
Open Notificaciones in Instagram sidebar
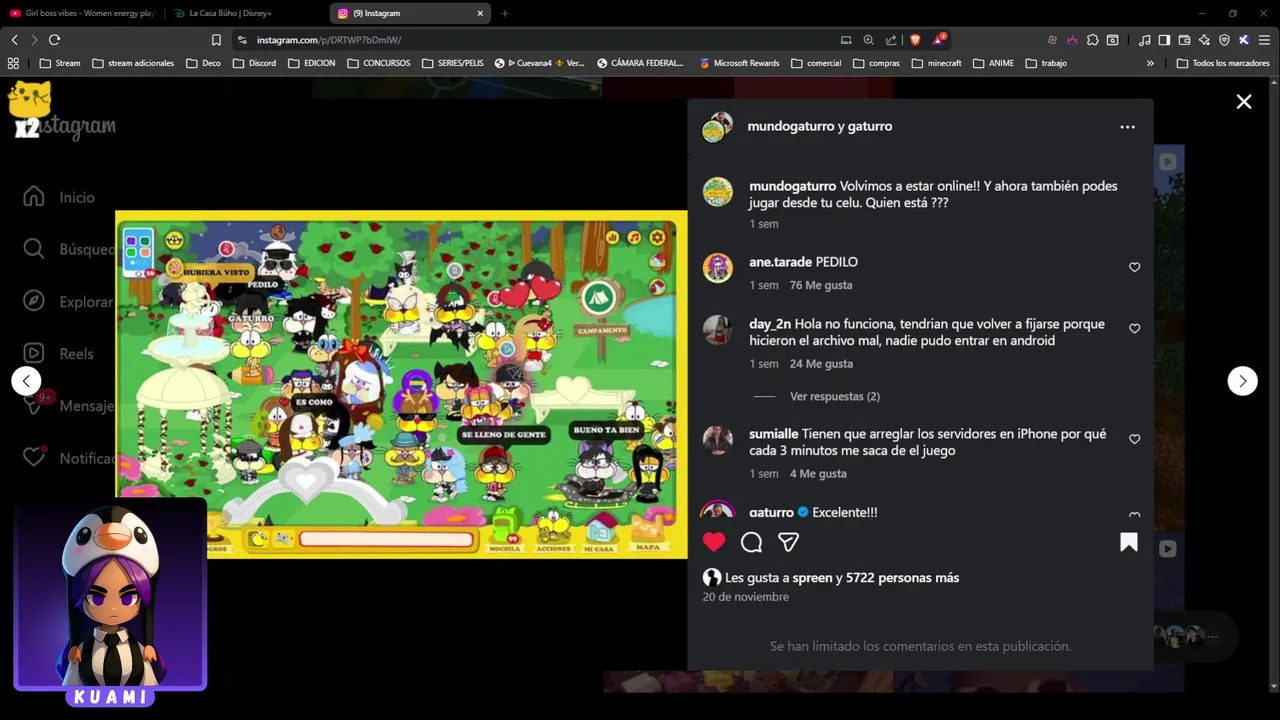pyautogui.click(x=68, y=457)
